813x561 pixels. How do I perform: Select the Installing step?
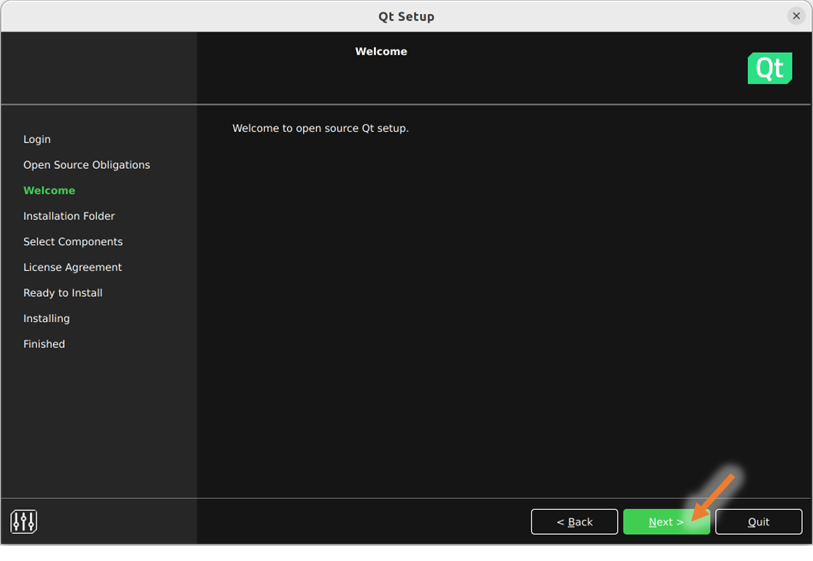pos(46,318)
